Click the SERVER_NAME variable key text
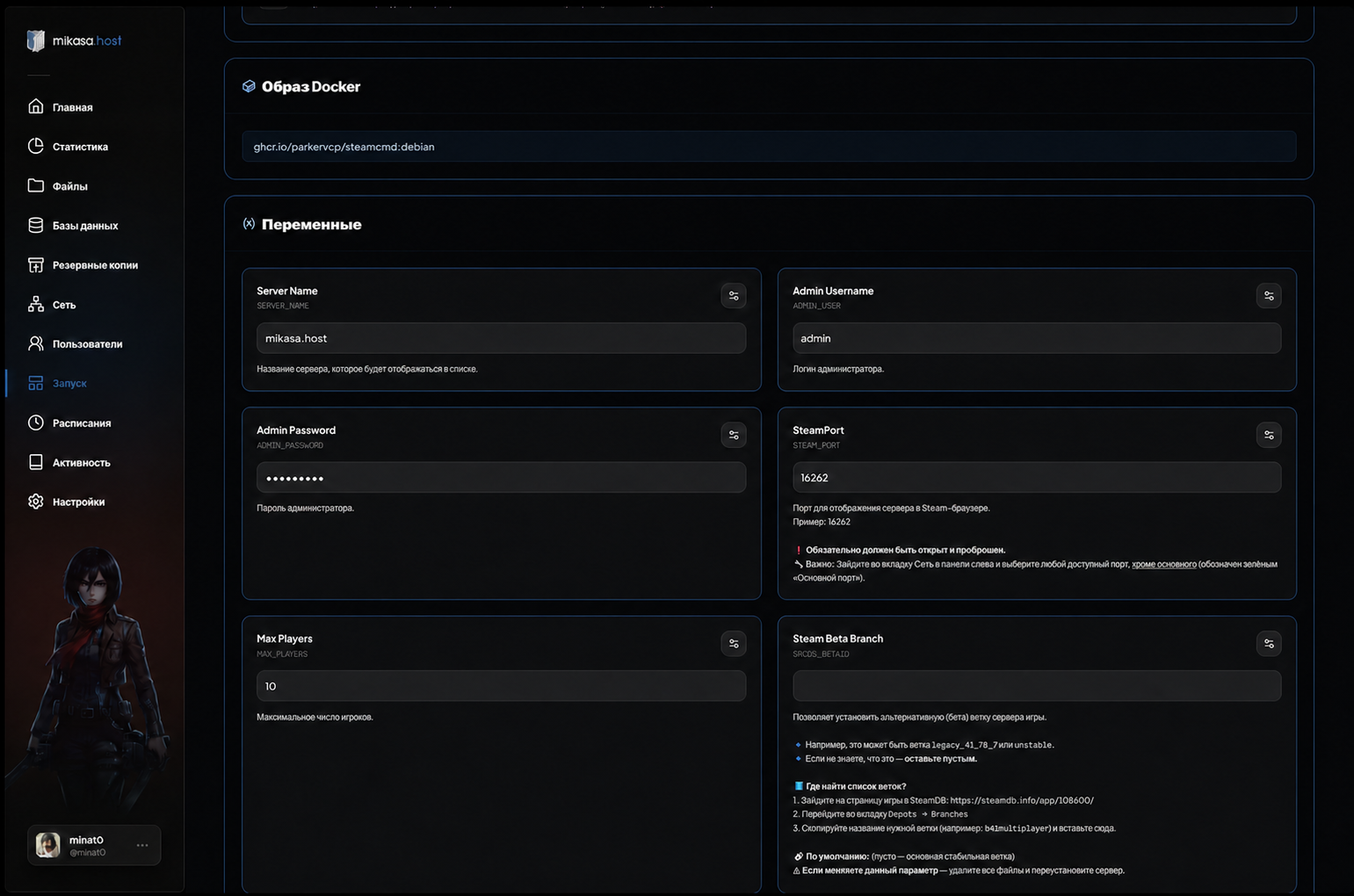The height and width of the screenshot is (896, 1354). click(283, 306)
